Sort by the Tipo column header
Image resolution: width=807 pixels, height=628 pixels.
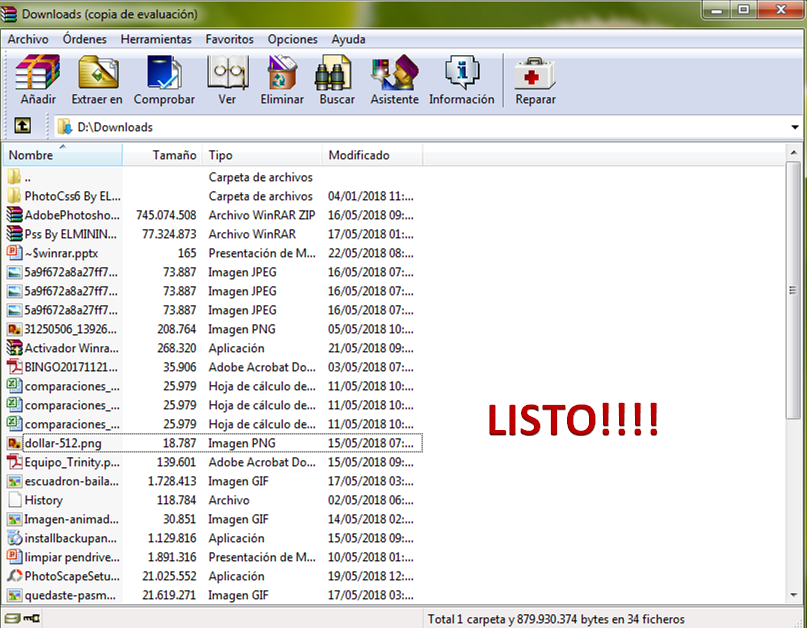pyautogui.click(x=262, y=155)
